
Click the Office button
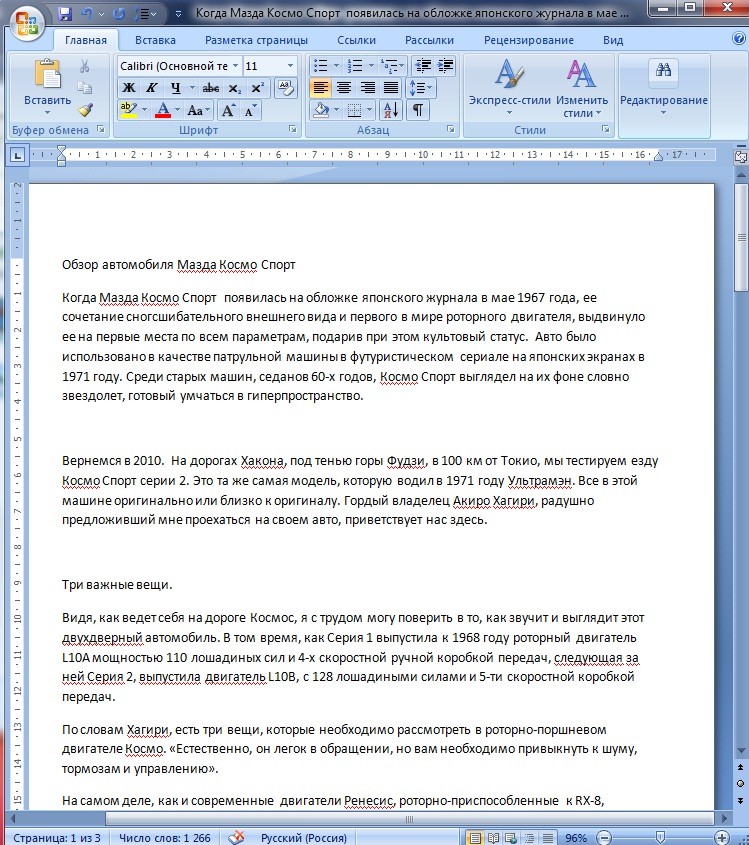[x=27, y=22]
